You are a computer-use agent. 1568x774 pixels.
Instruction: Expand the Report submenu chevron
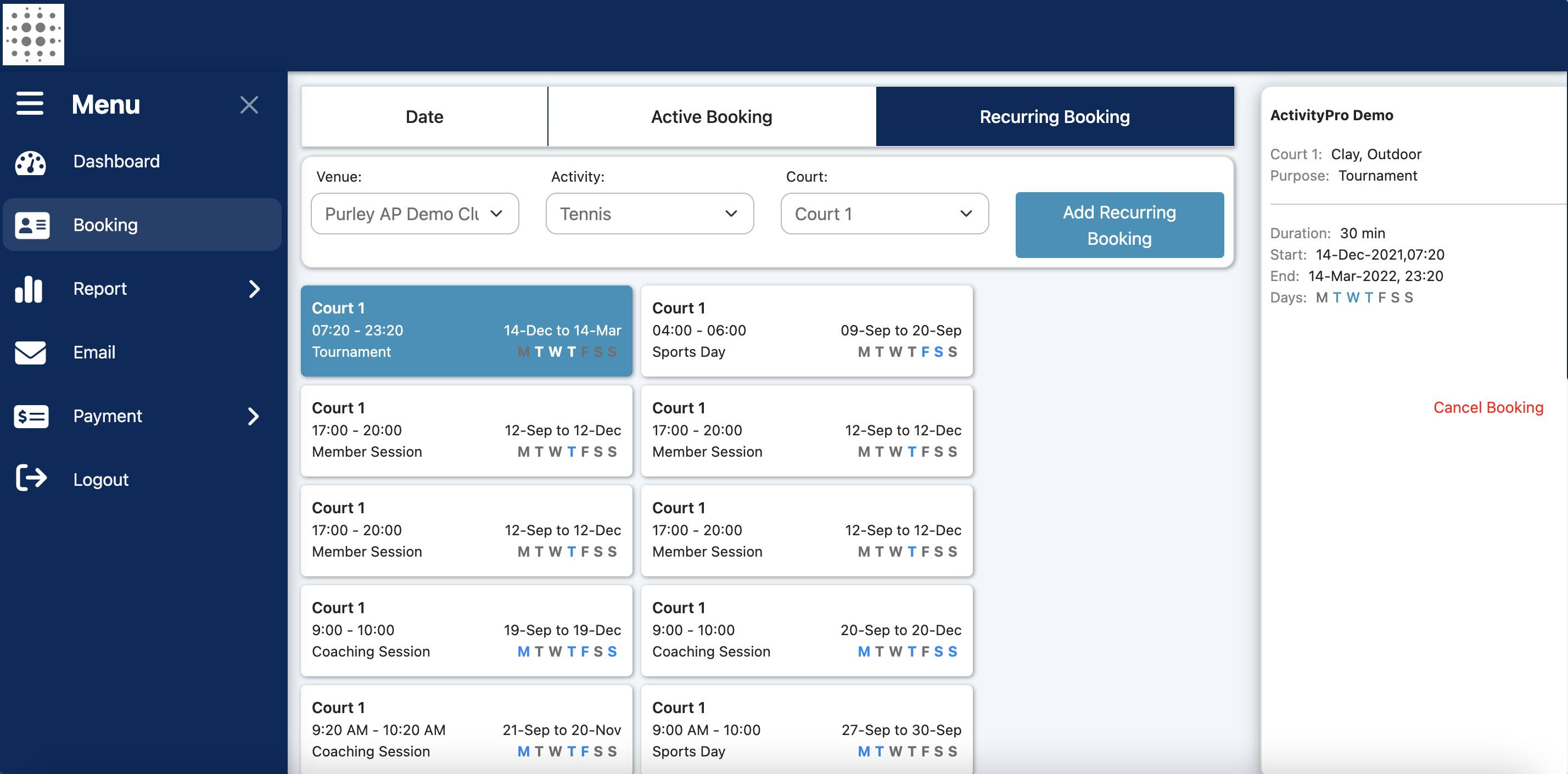254,289
